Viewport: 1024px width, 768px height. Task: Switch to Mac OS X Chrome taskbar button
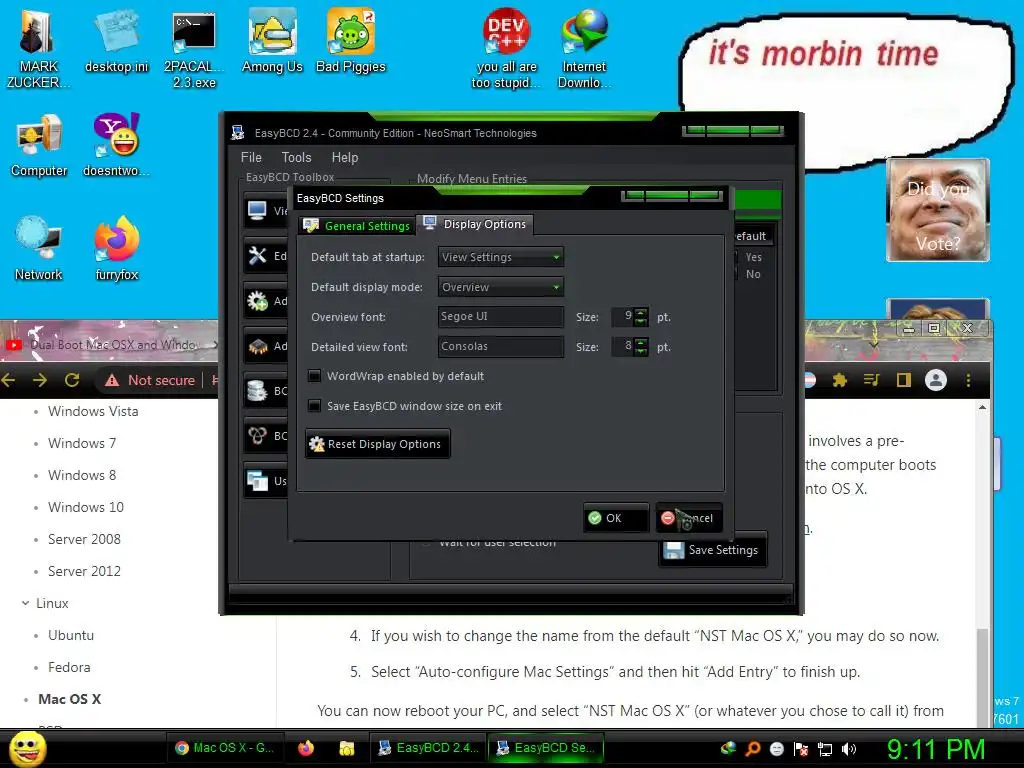(x=224, y=748)
